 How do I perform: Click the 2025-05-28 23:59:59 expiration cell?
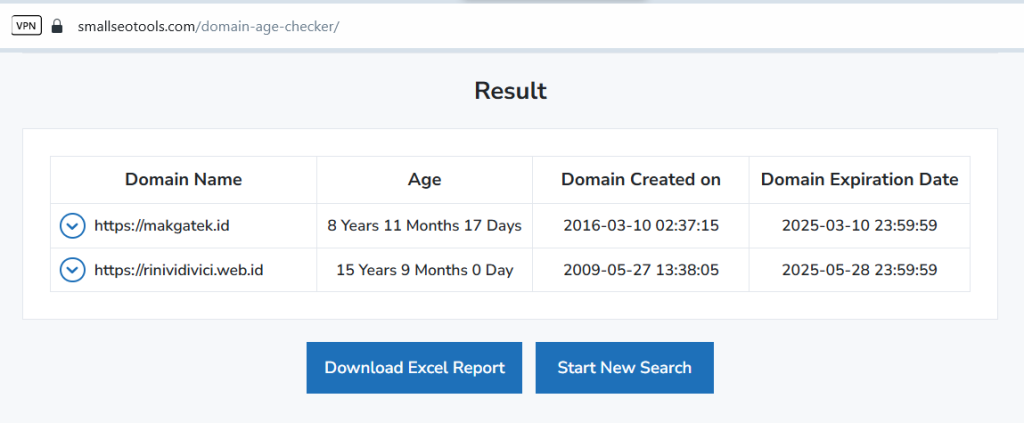tap(859, 270)
